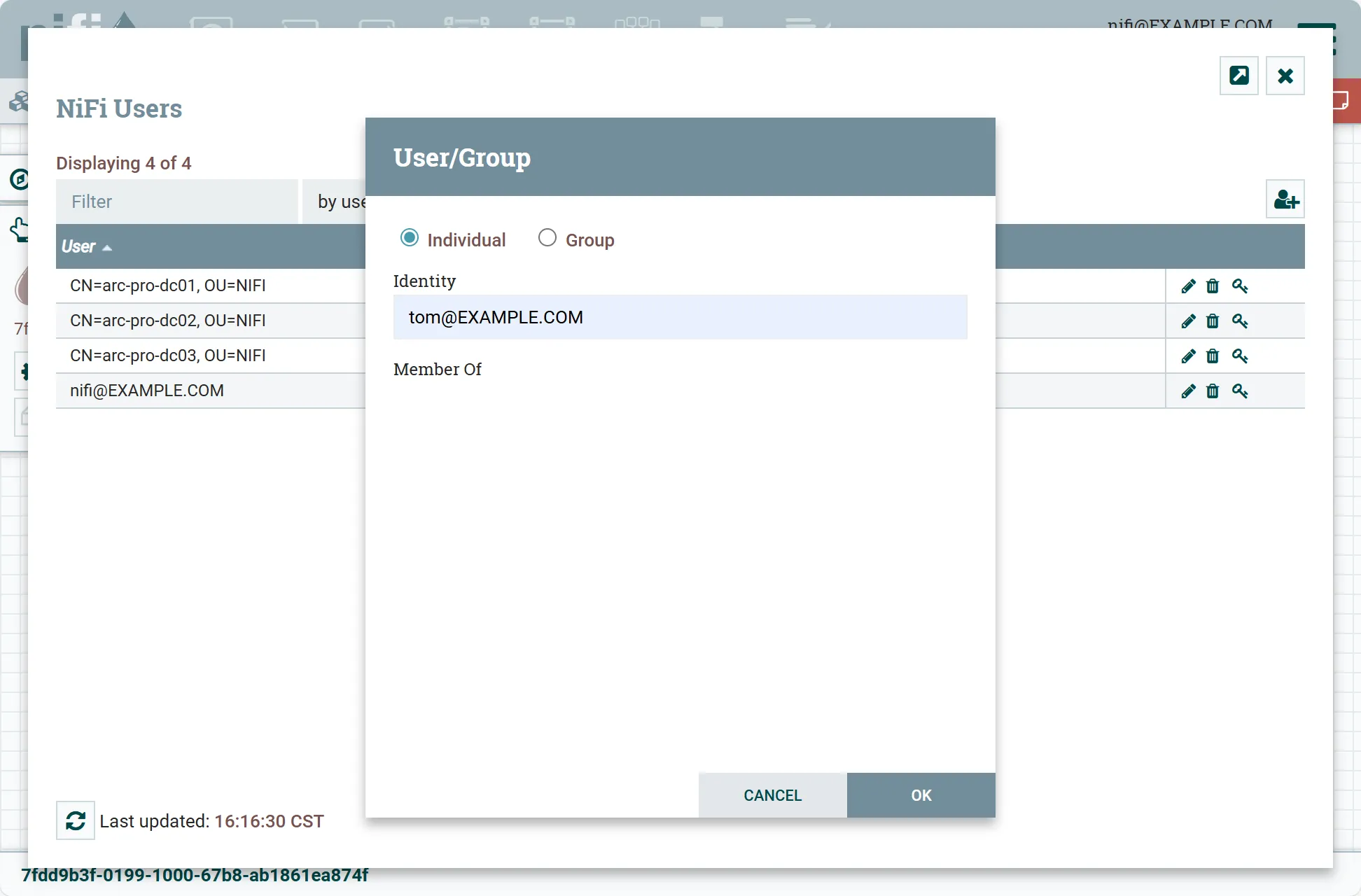Viewport: 1361px width, 896px height.
Task: Edit user CN=arc-pro-dc01 with pencil icon
Action: [x=1188, y=286]
